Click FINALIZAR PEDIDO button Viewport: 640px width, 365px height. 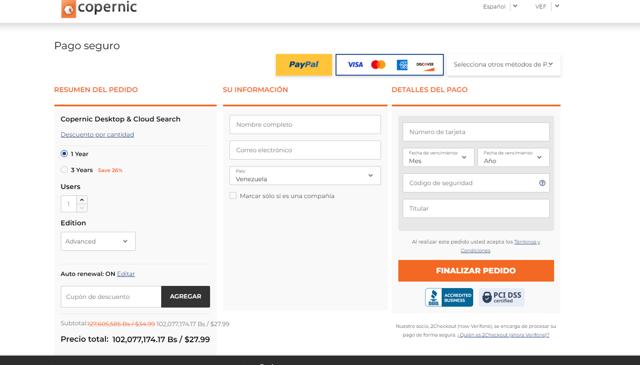[476, 271]
